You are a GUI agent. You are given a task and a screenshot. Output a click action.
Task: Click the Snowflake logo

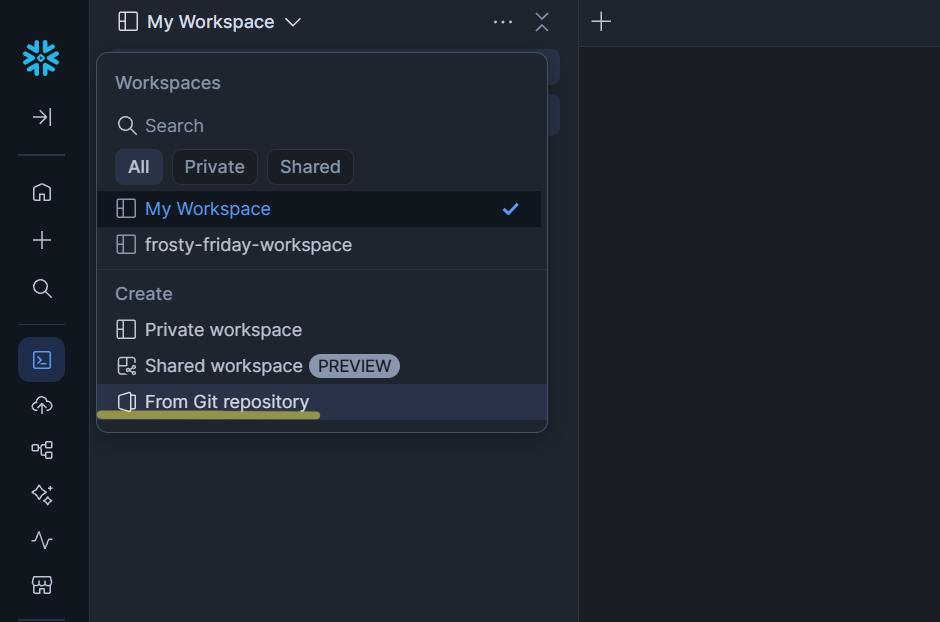tap(40, 58)
